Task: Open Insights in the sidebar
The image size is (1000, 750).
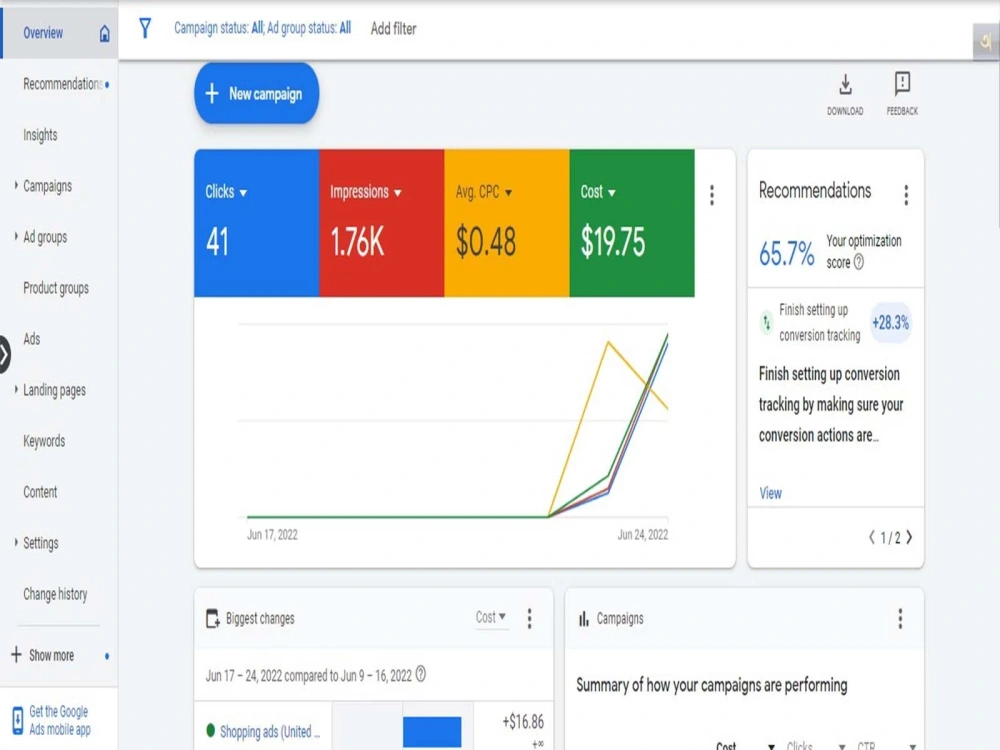Action: tap(40, 135)
